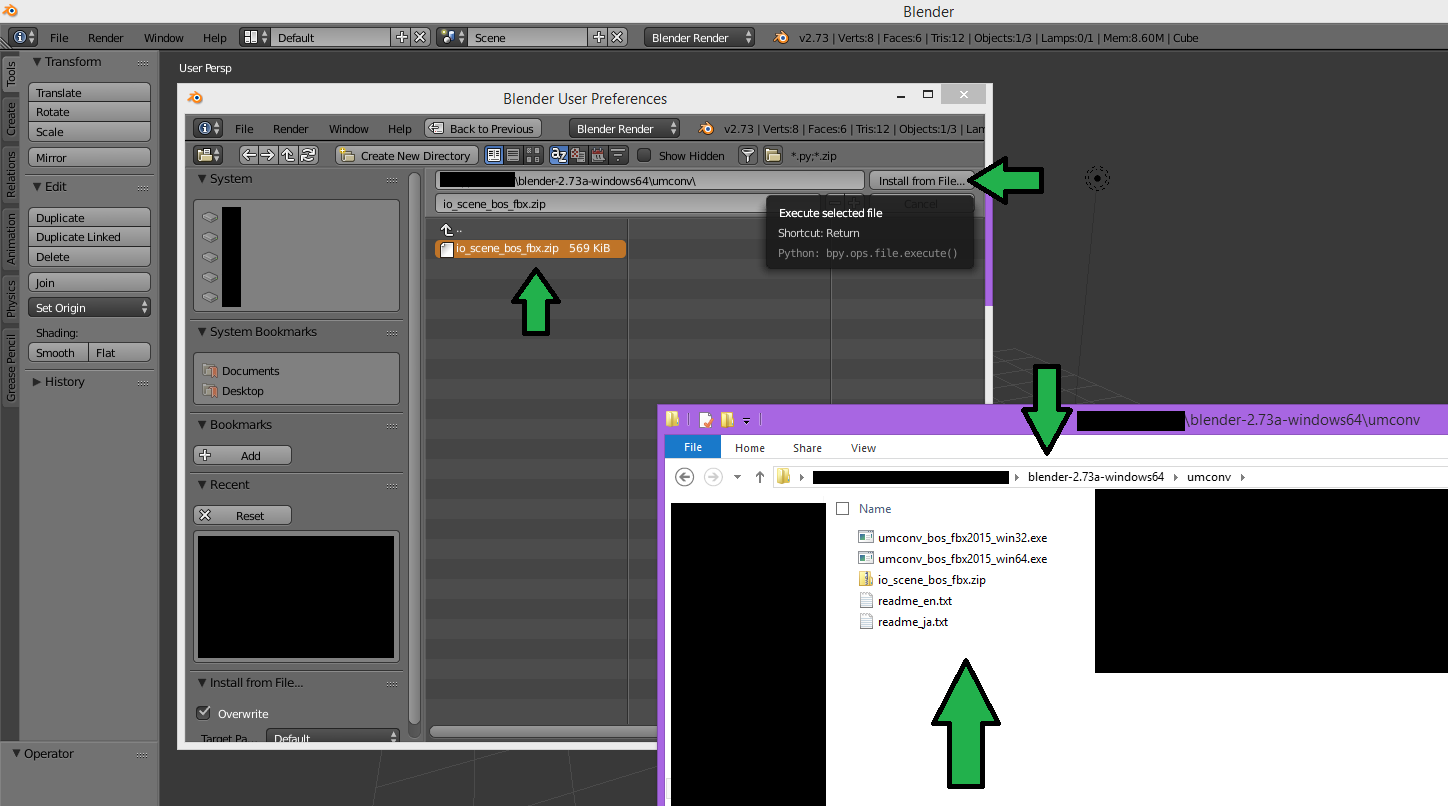This screenshot has width=1448, height=806.
Task: Enable Show Hidden checkbox
Action: [644, 155]
